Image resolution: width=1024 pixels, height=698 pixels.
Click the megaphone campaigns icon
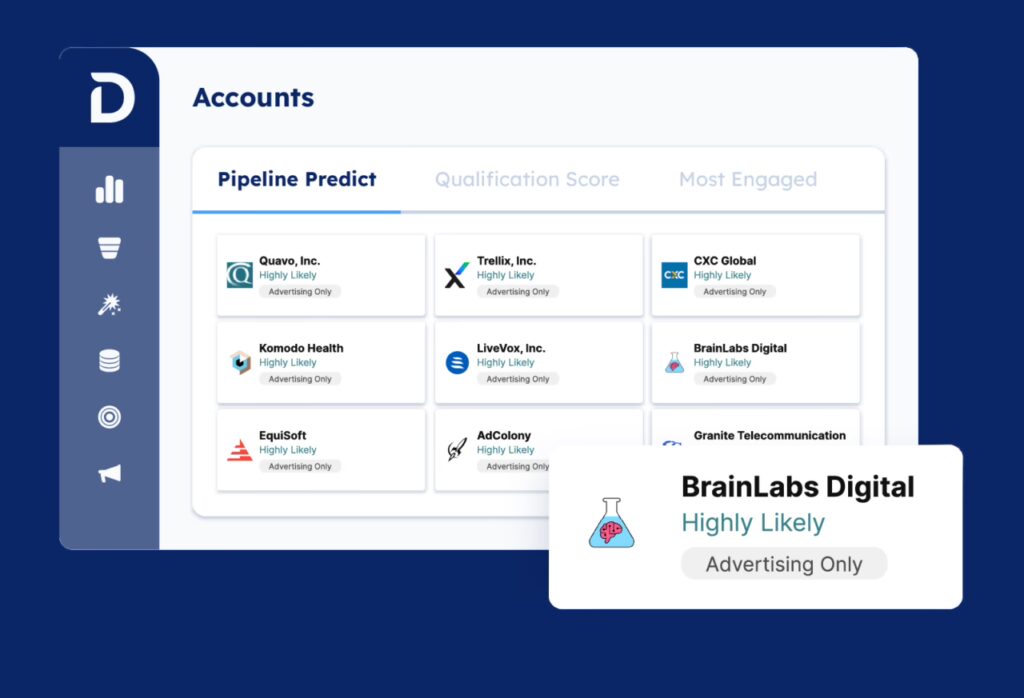click(x=109, y=474)
